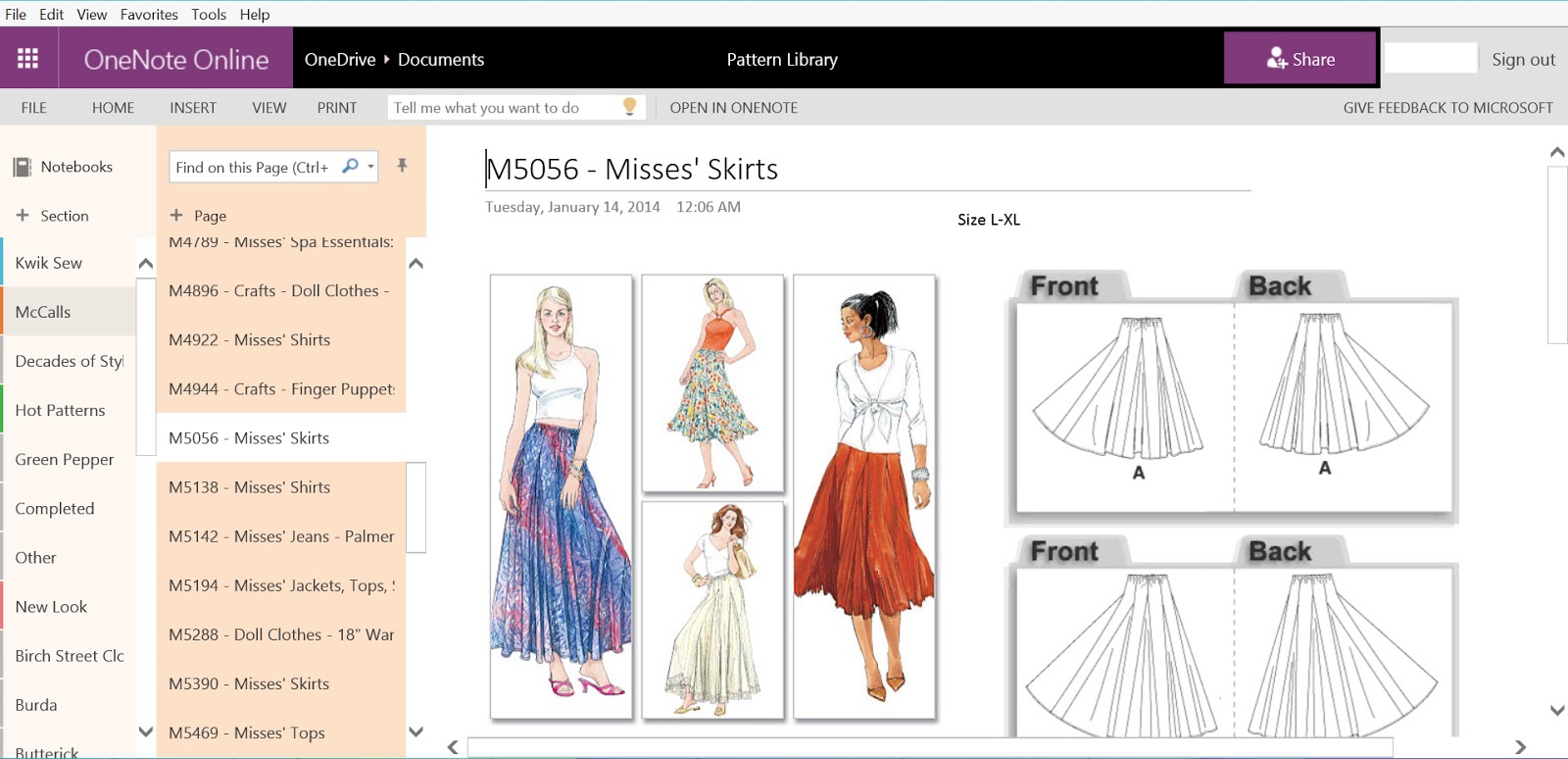Open page M4896 - Crafts - Doll Clothes
1568x759 pixels.
click(281, 290)
